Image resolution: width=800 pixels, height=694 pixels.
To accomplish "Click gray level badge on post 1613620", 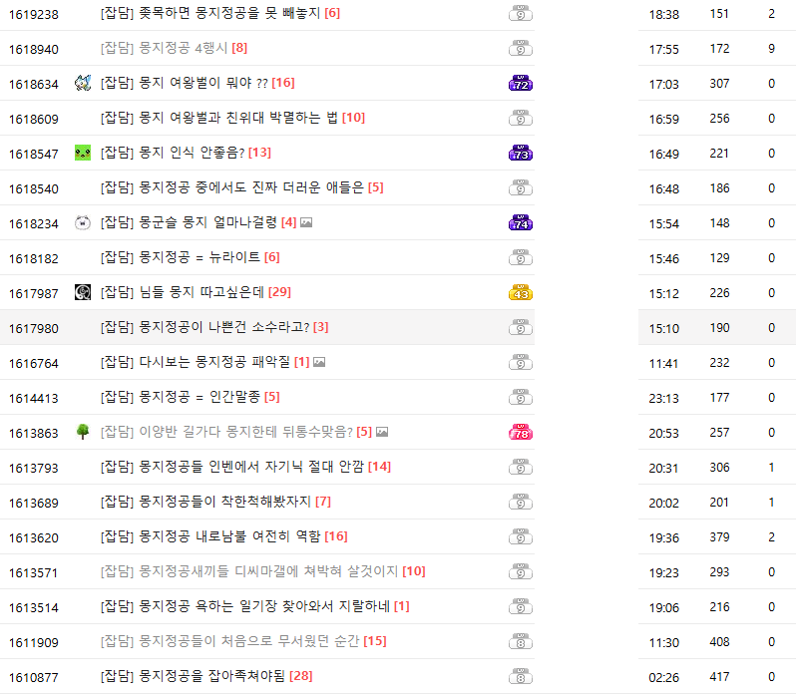I will (x=520, y=537).
